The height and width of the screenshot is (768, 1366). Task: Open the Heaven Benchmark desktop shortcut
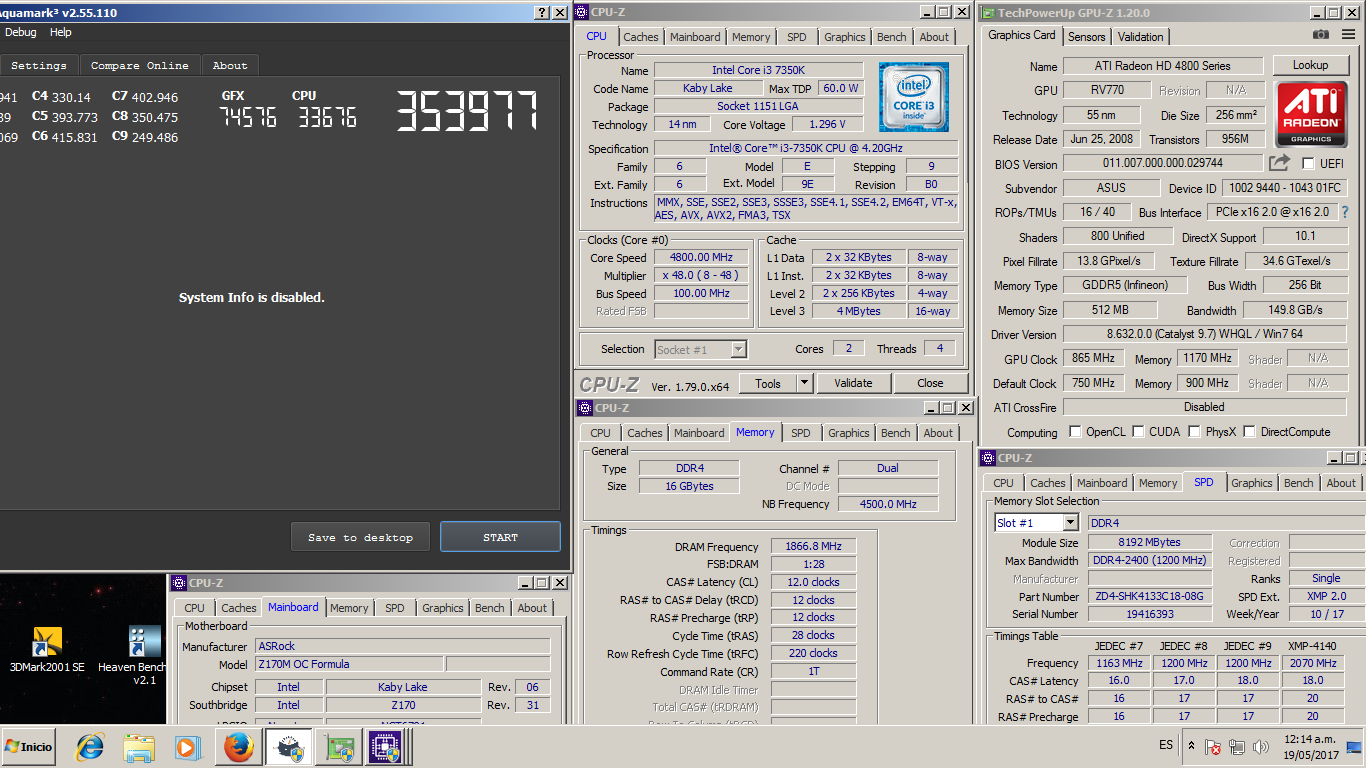tap(144, 655)
